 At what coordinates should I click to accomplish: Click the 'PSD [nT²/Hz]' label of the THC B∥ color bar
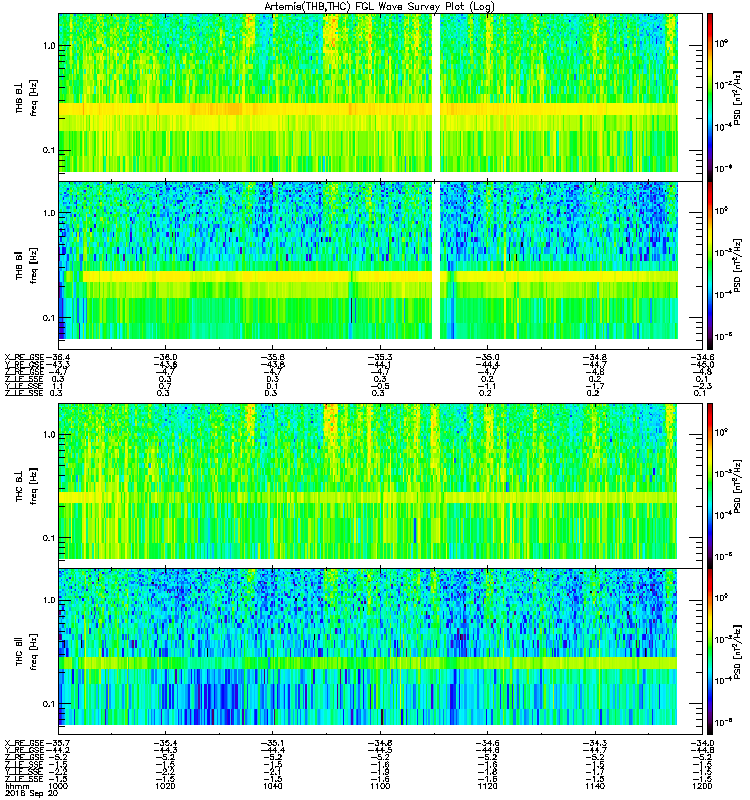tap(737, 652)
